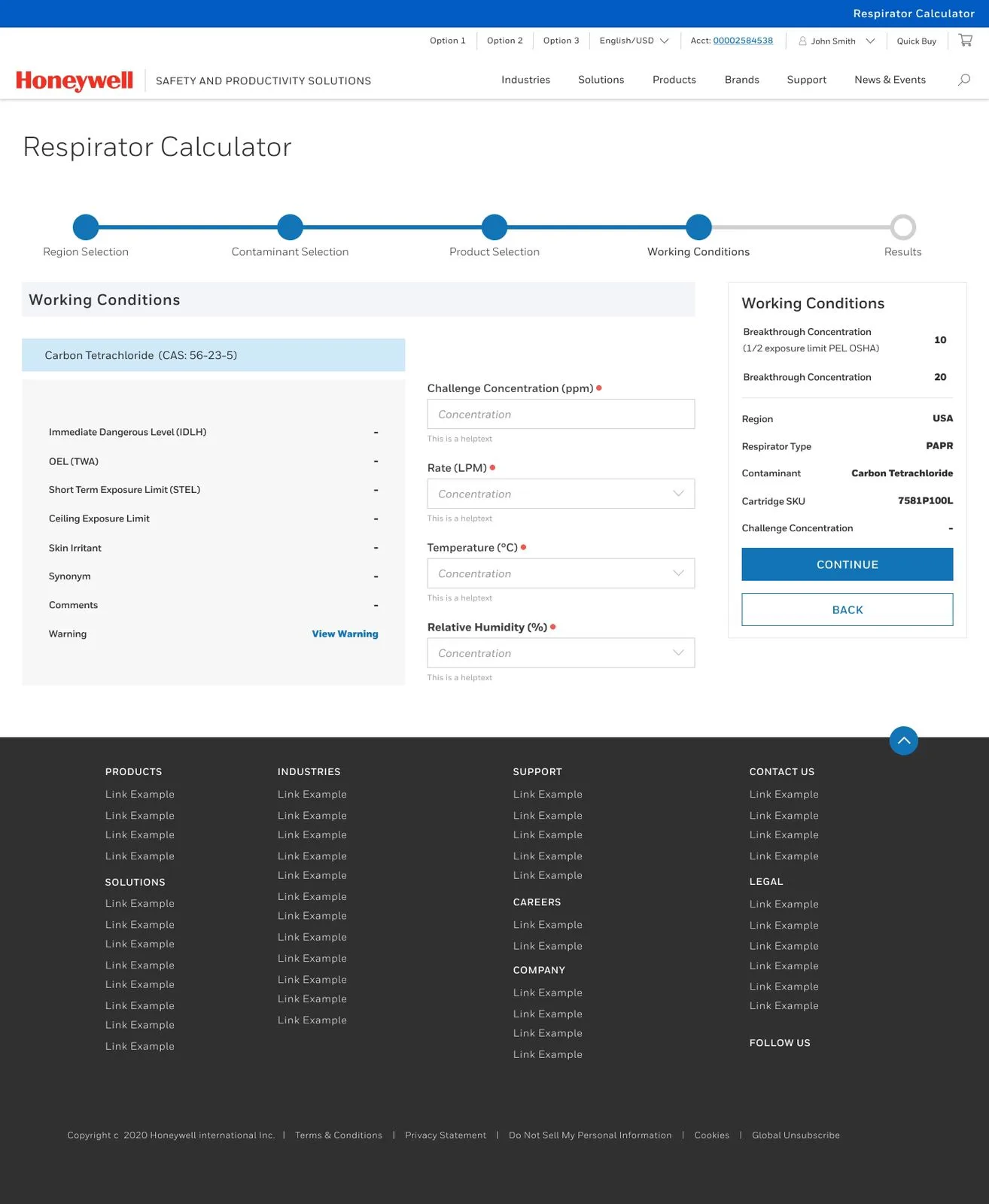
Task: Click first Link Example under INDUSTRIES
Action: click(312, 794)
